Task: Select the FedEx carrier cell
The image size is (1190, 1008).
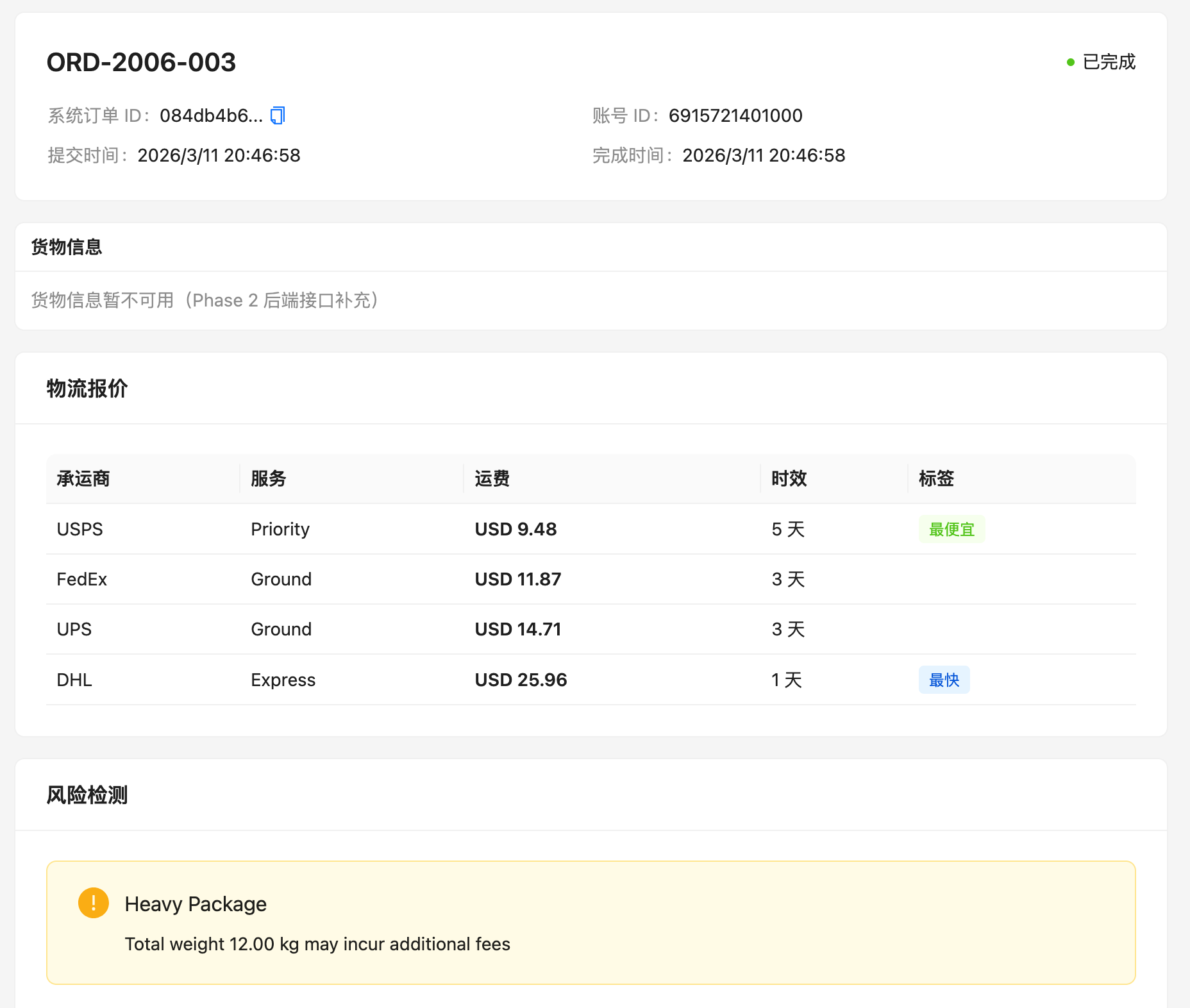Action: click(x=82, y=580)
